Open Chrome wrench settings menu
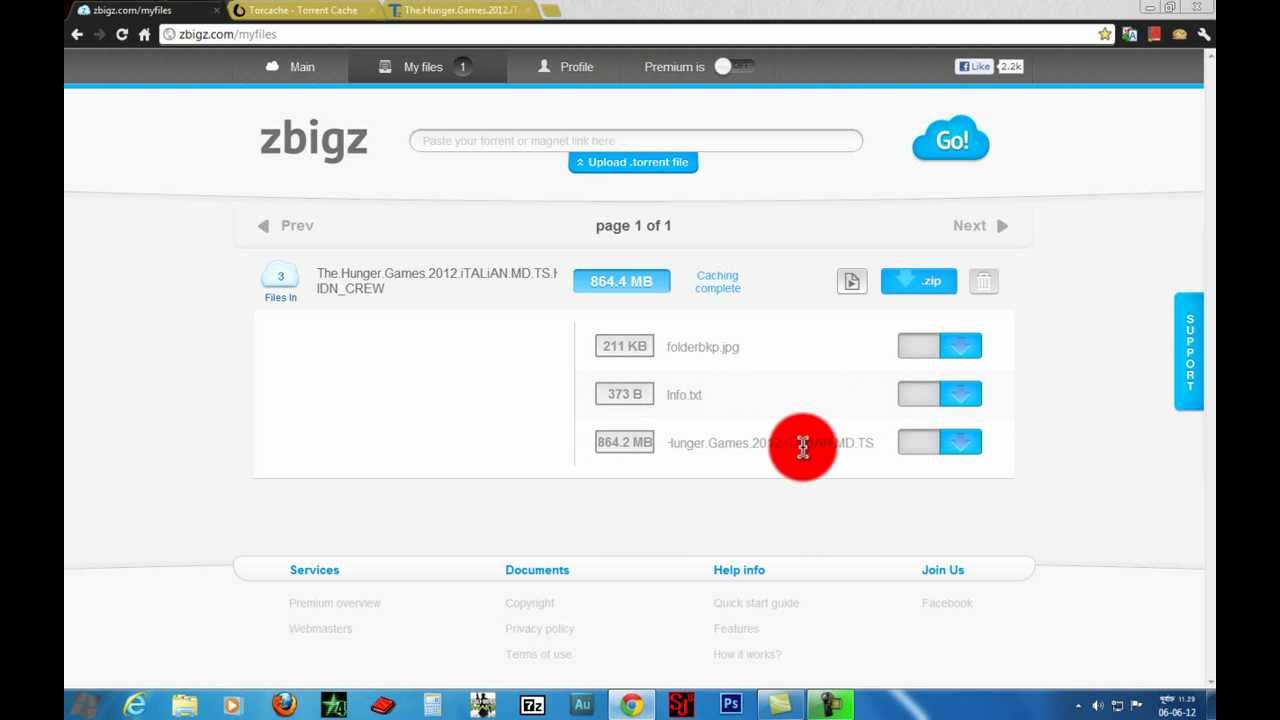This screenshot has width=1280, height=720. coord(1204,34)
